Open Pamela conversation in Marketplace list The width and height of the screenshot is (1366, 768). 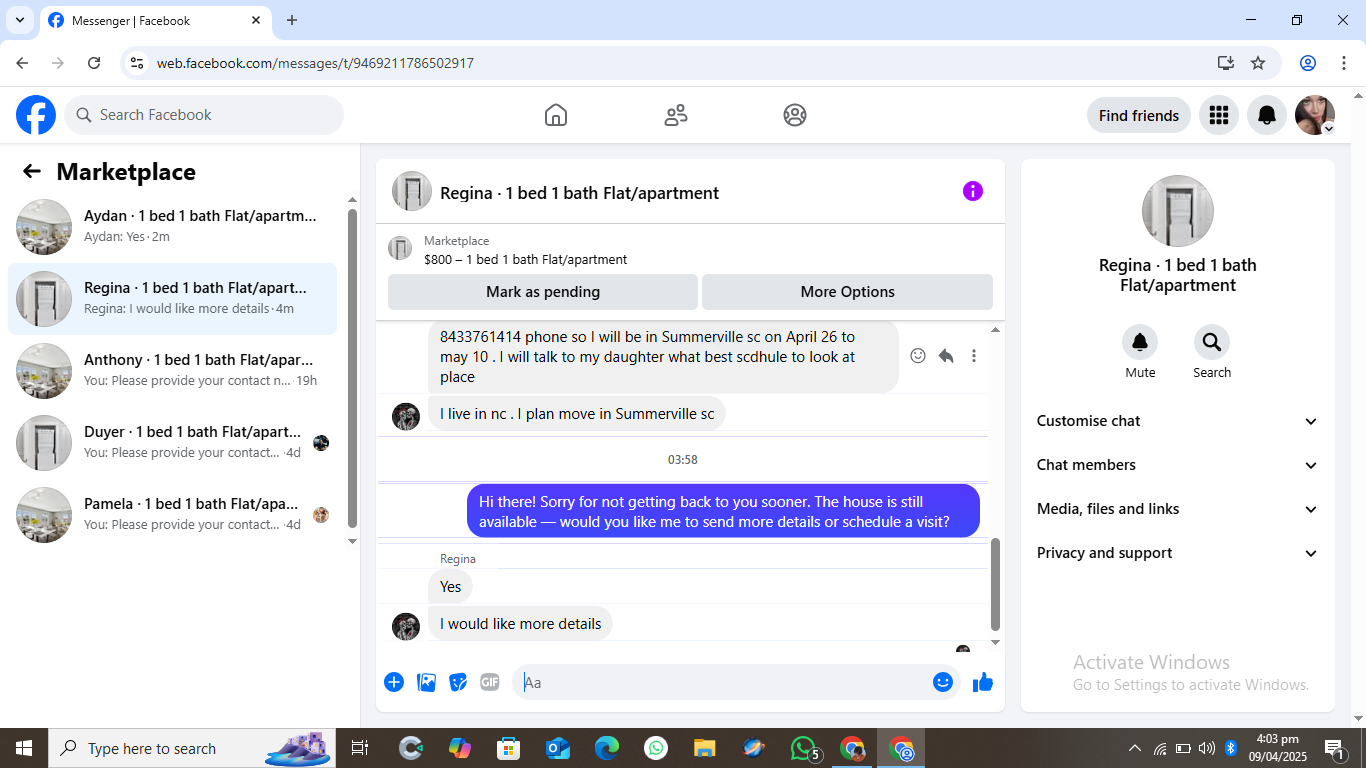(x=172, y=515)
